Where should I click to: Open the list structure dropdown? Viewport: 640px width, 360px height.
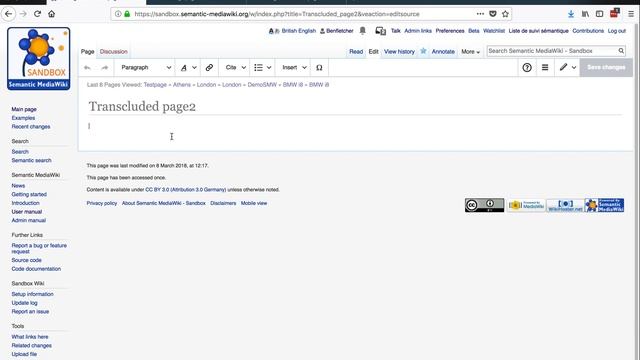262,67
